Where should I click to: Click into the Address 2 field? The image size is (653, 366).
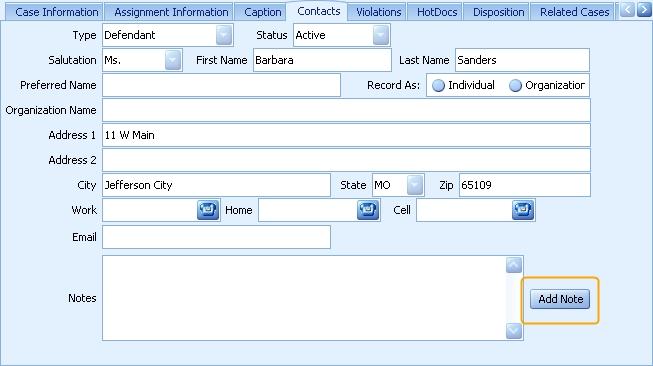click(x=346, y=160)
